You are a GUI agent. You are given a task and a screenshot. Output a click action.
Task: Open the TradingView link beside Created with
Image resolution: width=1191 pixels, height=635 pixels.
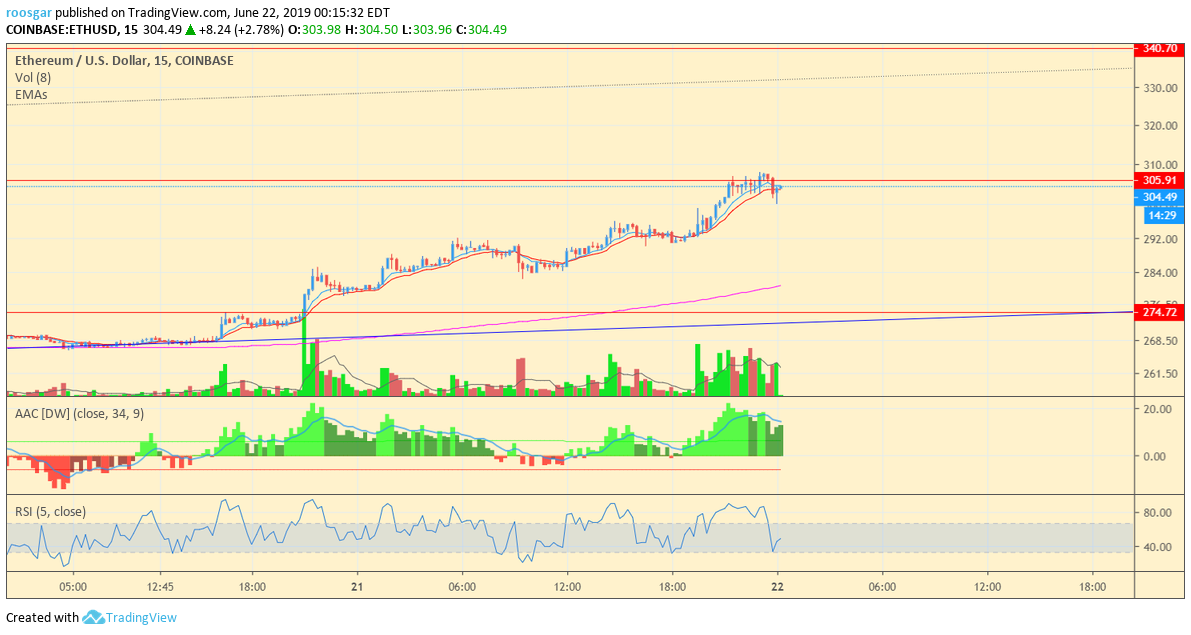point(141,618)
